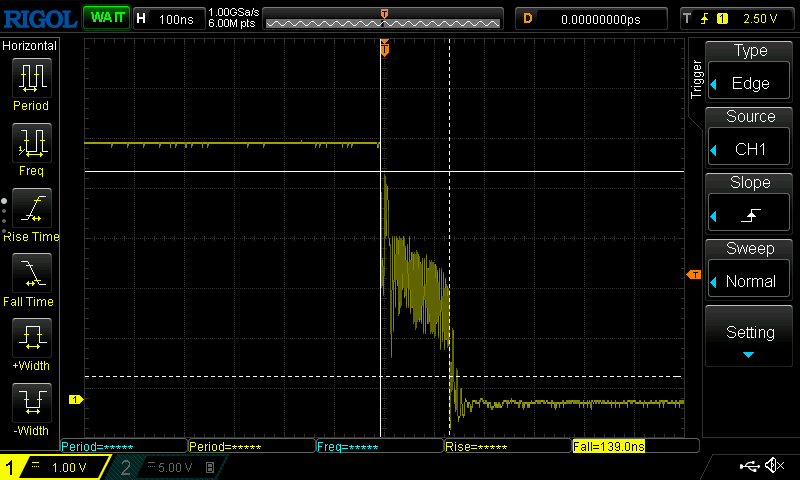800x480 pixels.
Task: Click the H 100ns timebase readout
Action: pyautogui.click(x=167, y=19)
